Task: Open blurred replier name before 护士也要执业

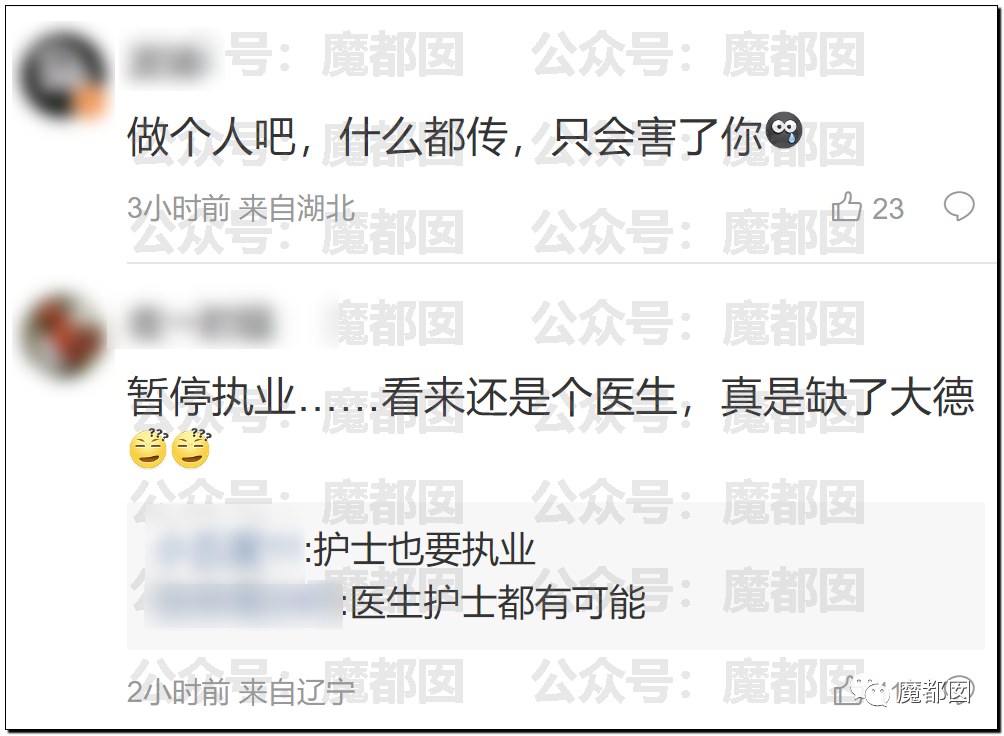Action: (225, 548)
